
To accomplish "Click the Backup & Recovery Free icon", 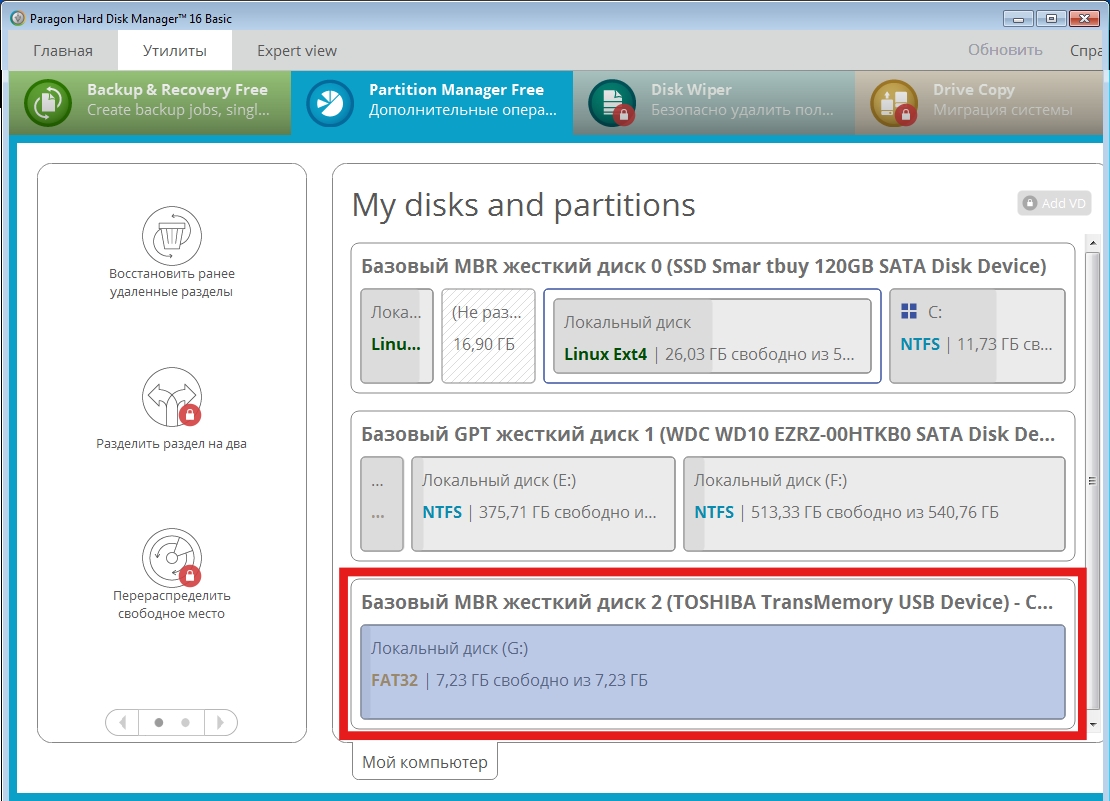I will [x=48, y=102].
